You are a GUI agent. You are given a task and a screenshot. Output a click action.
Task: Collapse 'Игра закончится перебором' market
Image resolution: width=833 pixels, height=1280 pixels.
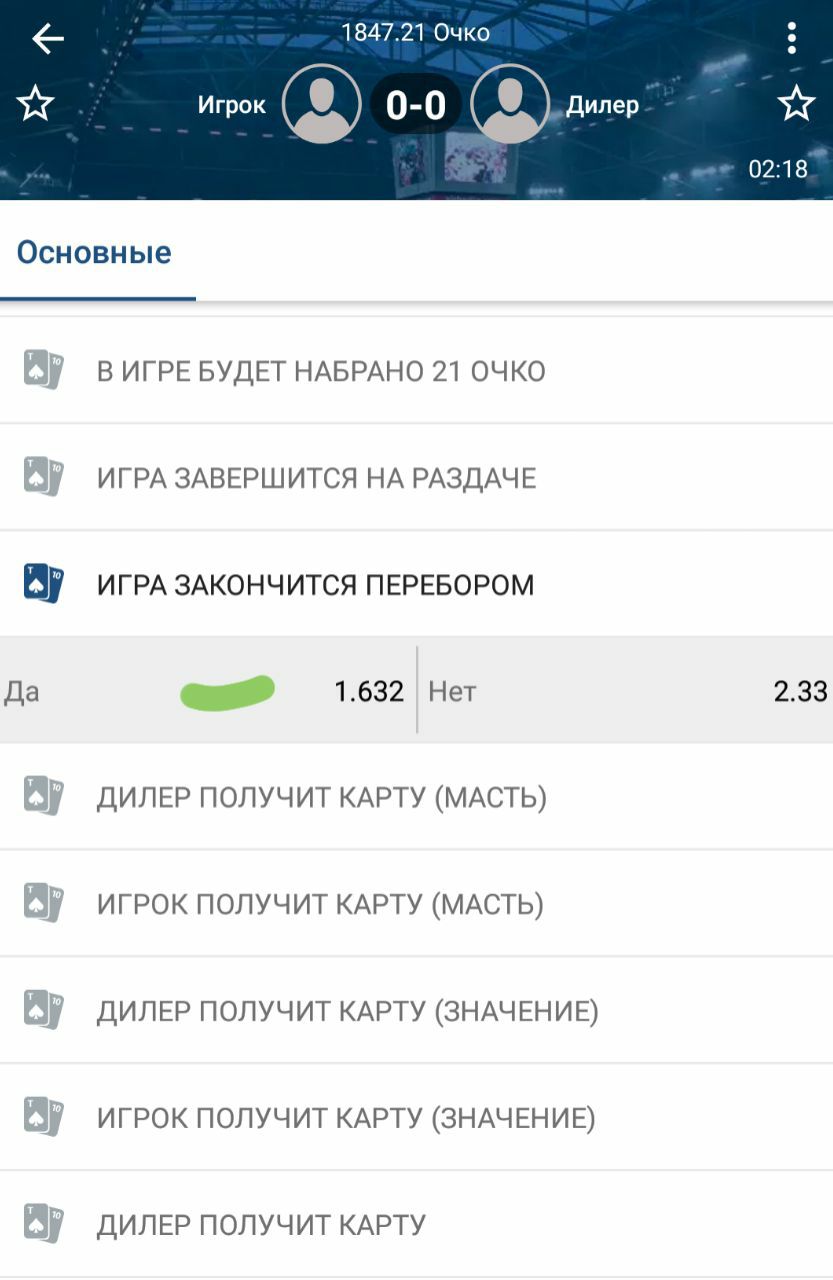(x=315, y=585)
